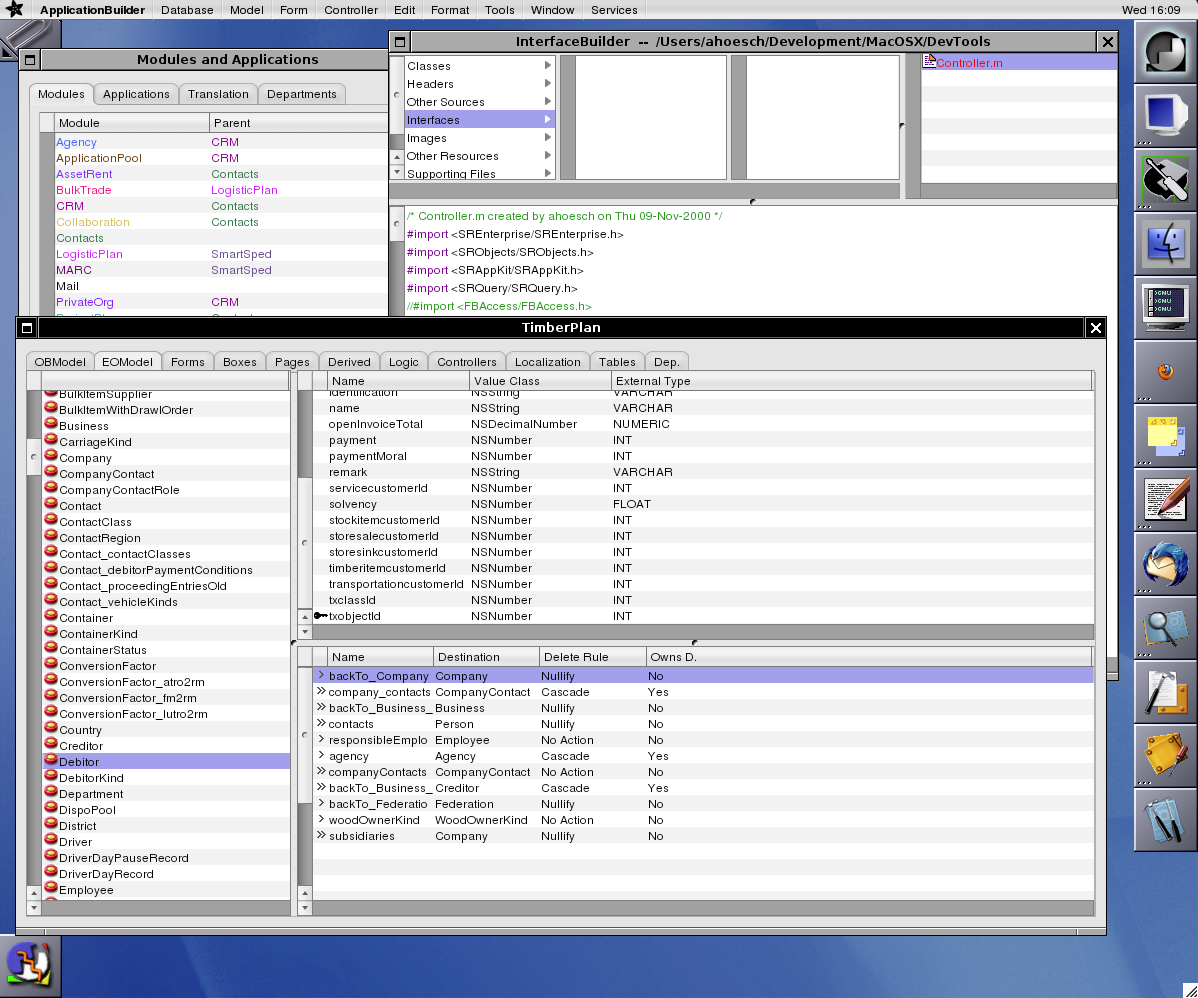Screen dimensions: 1198x998
Task: Click the red entity icon beside Department
Action: (51, 792)
